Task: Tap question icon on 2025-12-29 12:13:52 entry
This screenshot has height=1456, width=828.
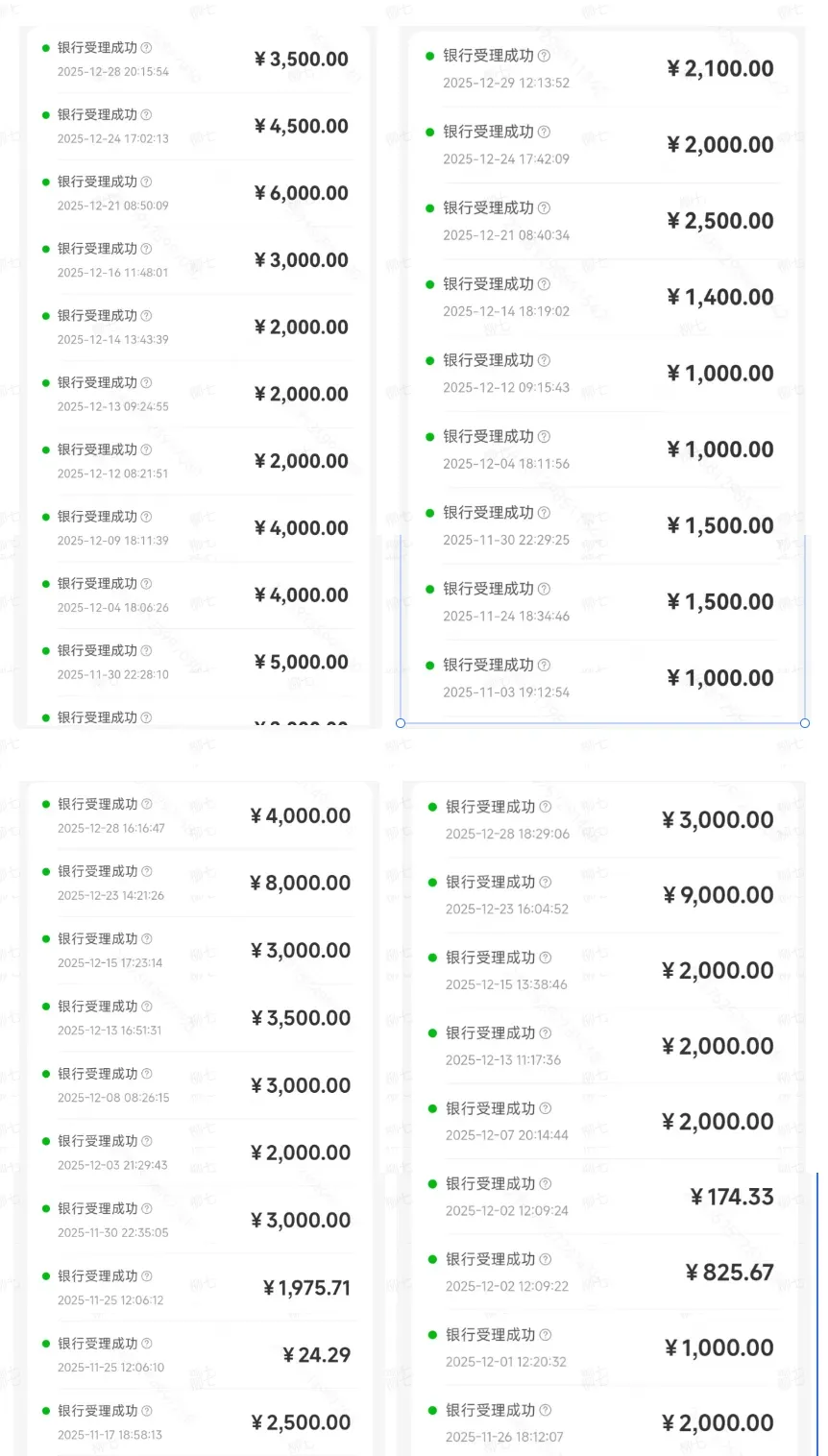Action: pyautogui.click(x=545, y=56)
